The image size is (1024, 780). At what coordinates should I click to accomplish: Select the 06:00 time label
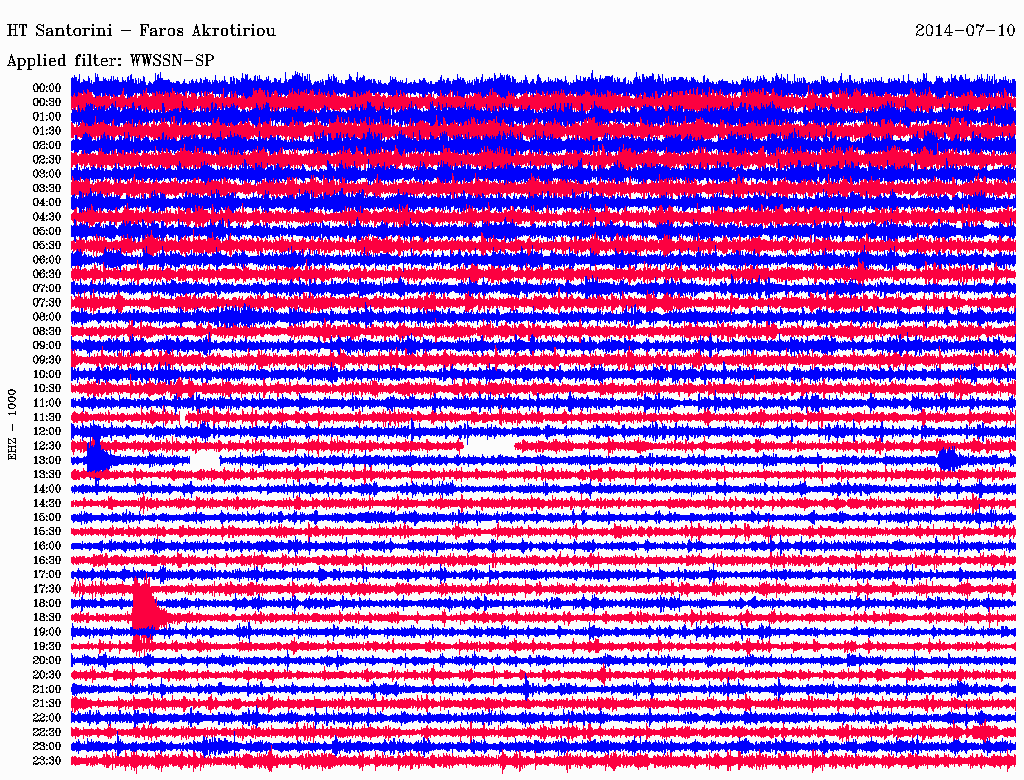click(x=47, y=260)
